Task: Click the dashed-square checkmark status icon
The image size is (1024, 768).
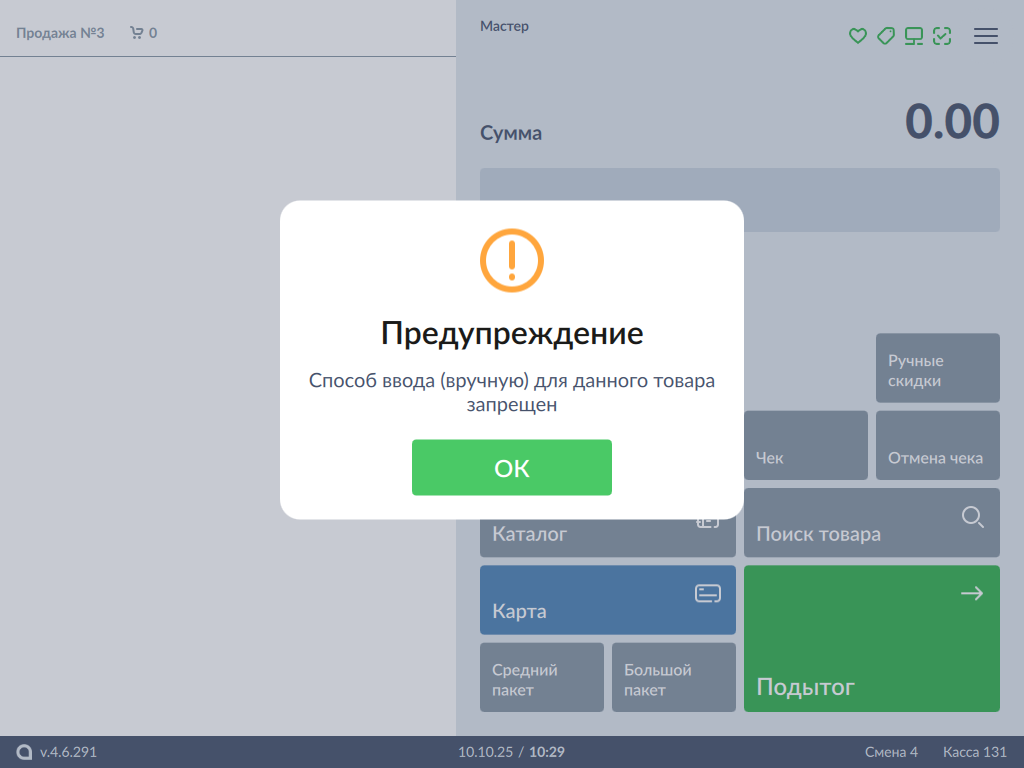Action: pos(941,36)
